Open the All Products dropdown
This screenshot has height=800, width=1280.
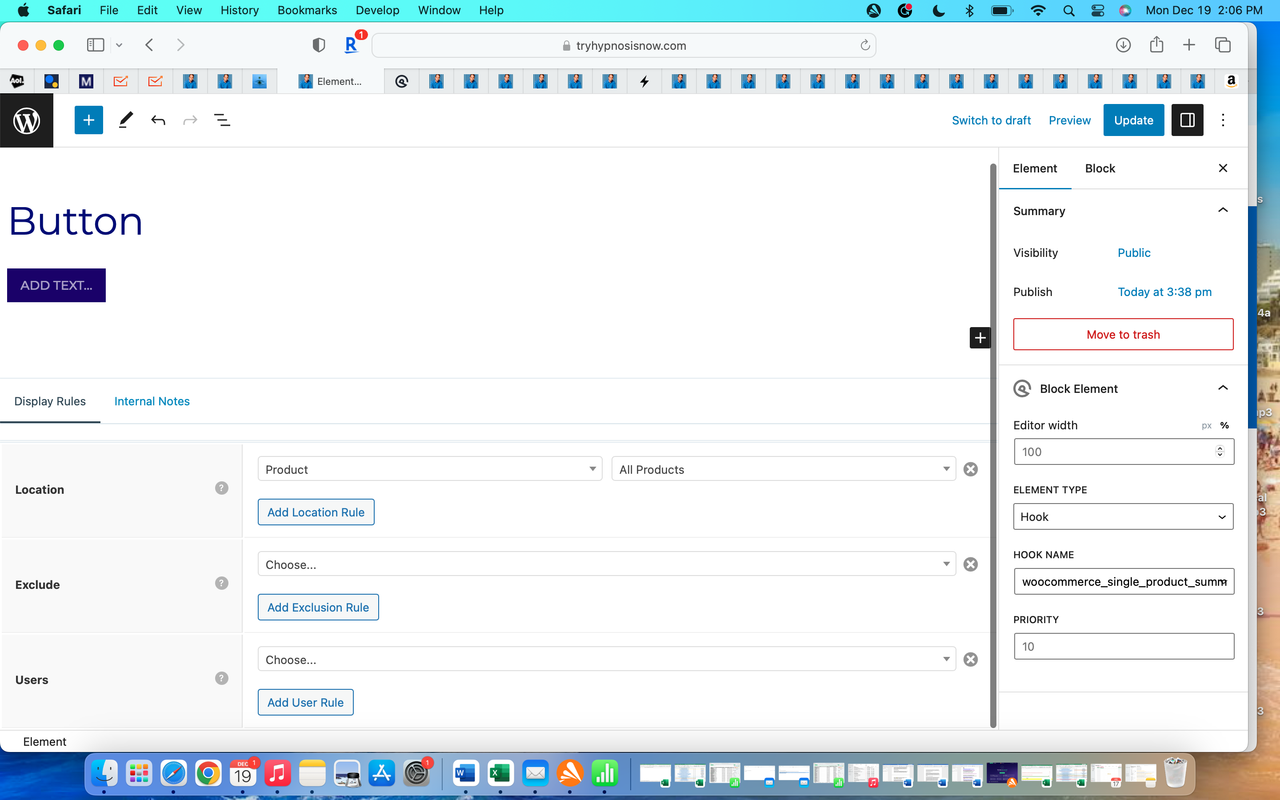(x=783, y=469)
